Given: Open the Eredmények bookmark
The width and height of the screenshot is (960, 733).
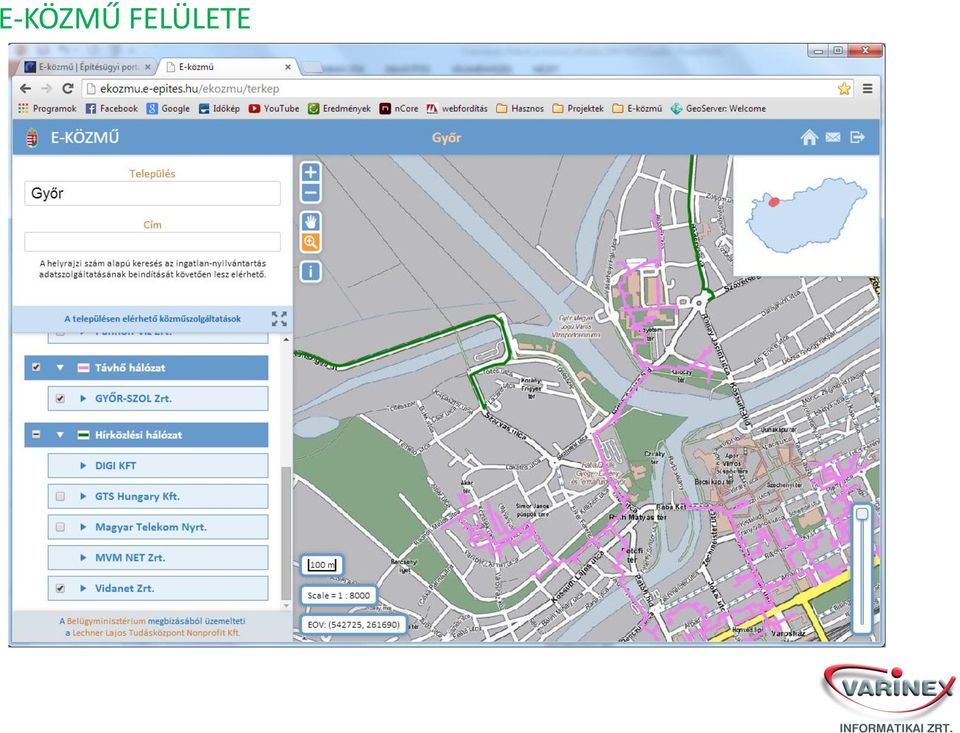Looking at the screenshot, I should pos(339,108).
